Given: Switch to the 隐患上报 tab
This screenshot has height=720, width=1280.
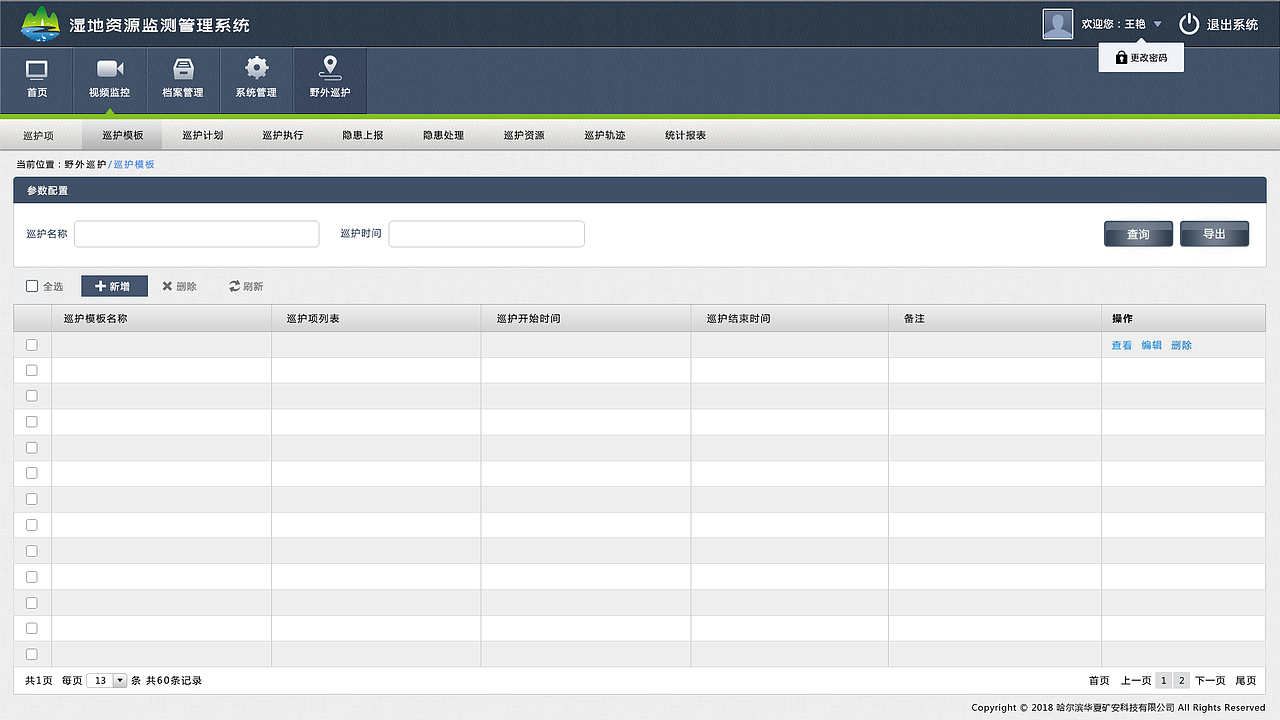Looking at the screenshot, I should (x=363, y=135).
